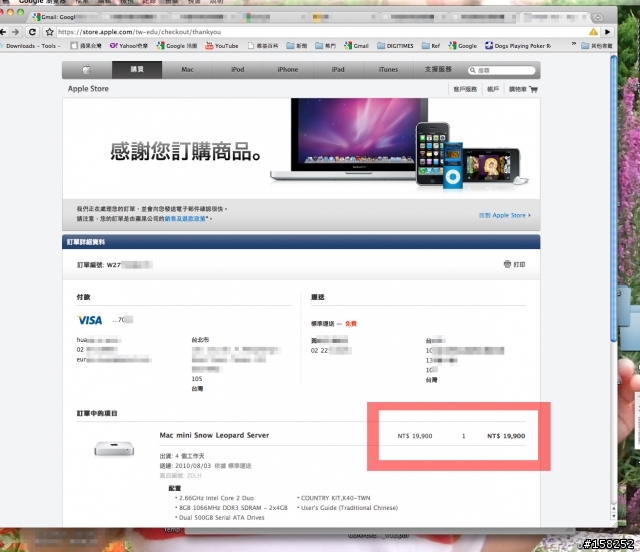Viewport: 640px width, 552px height.
Task: Click COUNTRY KIT,K40-TWN text
Action: [336, 498]
